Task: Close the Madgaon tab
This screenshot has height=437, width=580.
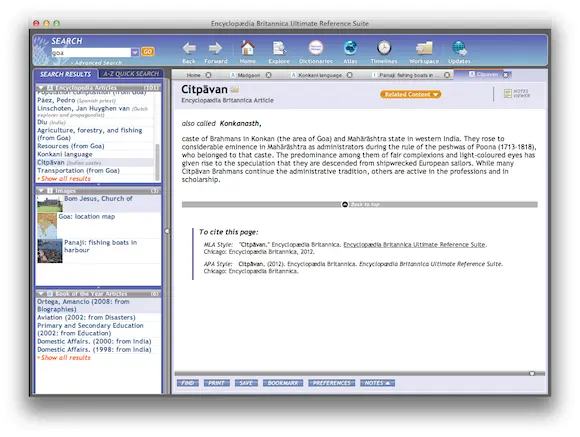Action: (x=269, y=75)
